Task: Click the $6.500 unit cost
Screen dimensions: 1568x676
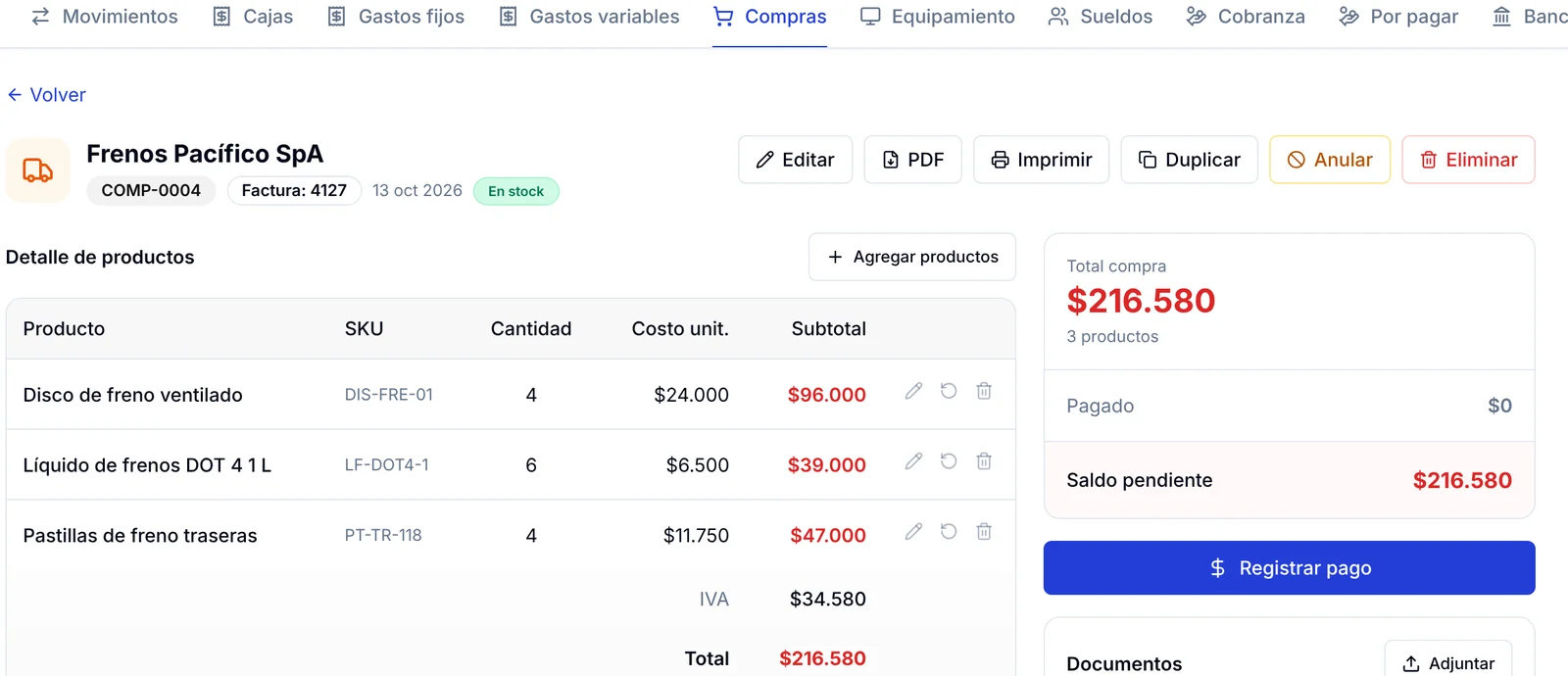Action: point(698,465)
